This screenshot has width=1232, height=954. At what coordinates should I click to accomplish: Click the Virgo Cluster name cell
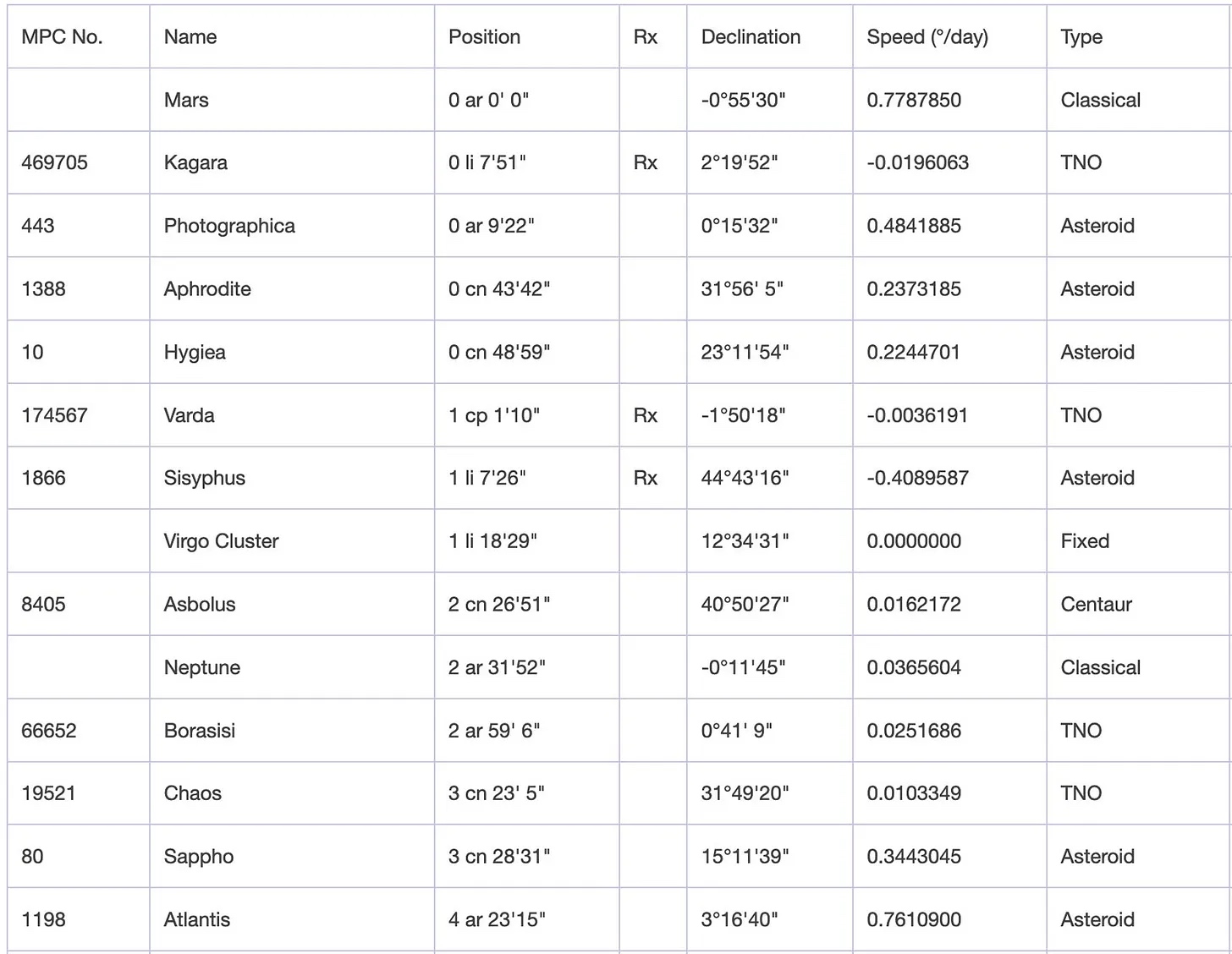coord(221,541)
